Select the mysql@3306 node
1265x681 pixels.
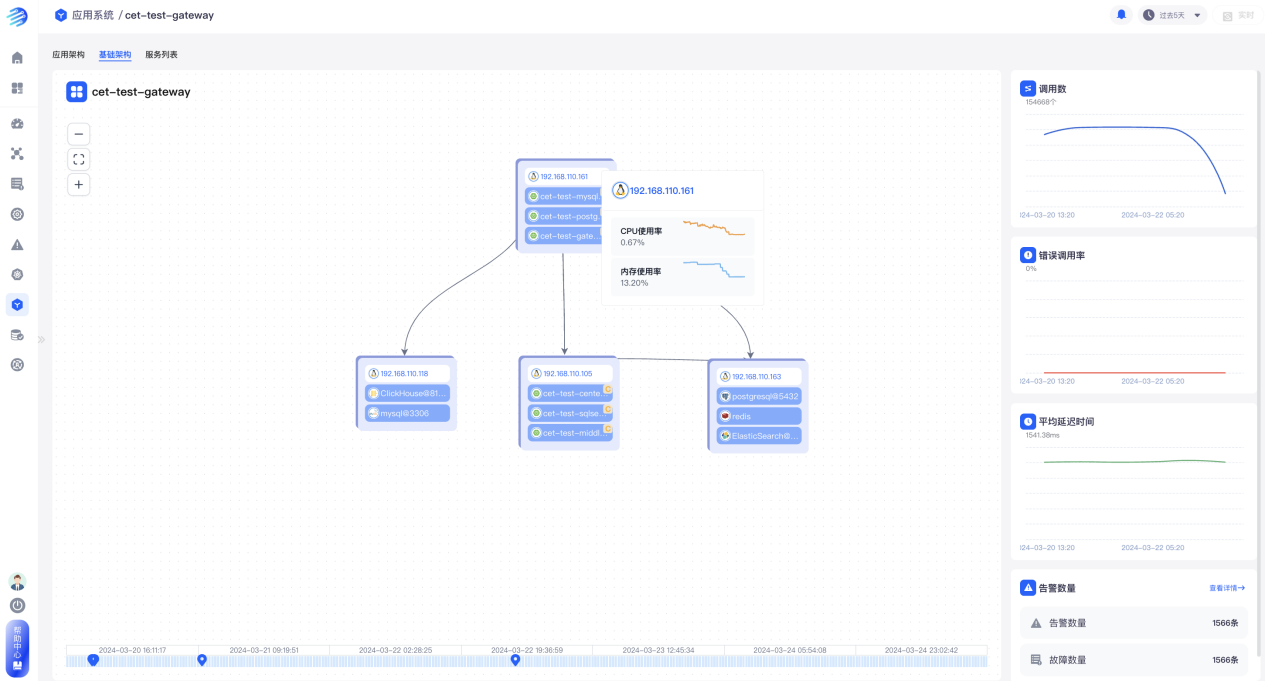(407, 413)
